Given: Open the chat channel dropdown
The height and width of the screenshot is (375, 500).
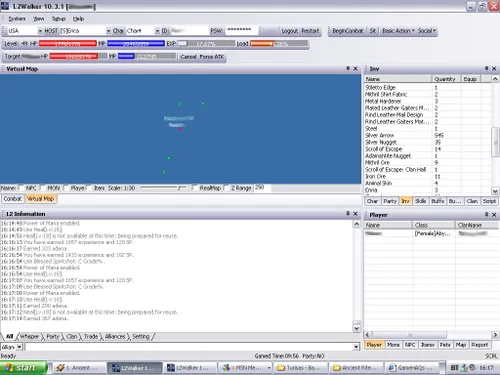Looking at the screenshot, I should (x=19, y=347).
